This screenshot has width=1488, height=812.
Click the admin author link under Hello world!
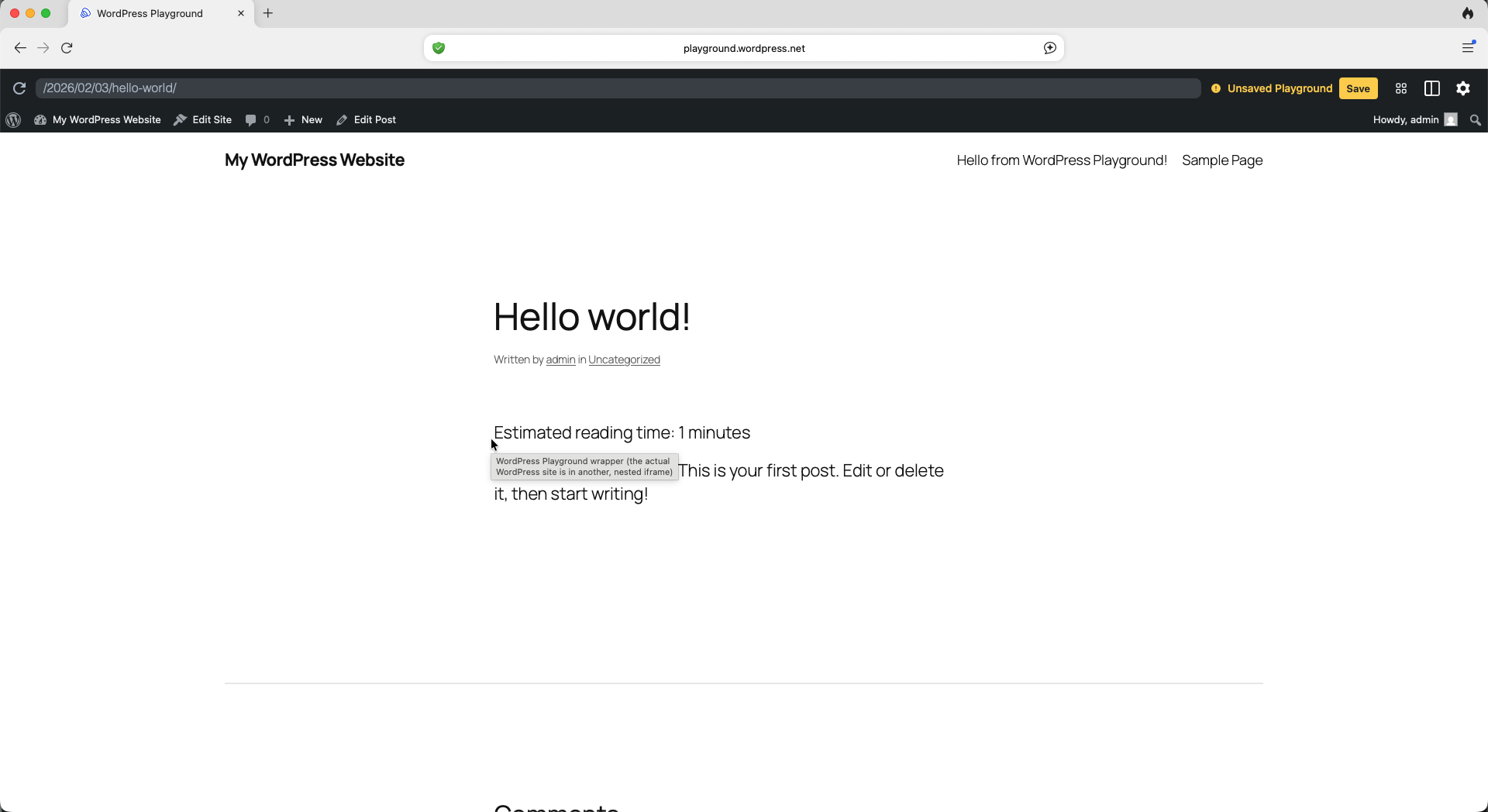(x=560, y=360)
